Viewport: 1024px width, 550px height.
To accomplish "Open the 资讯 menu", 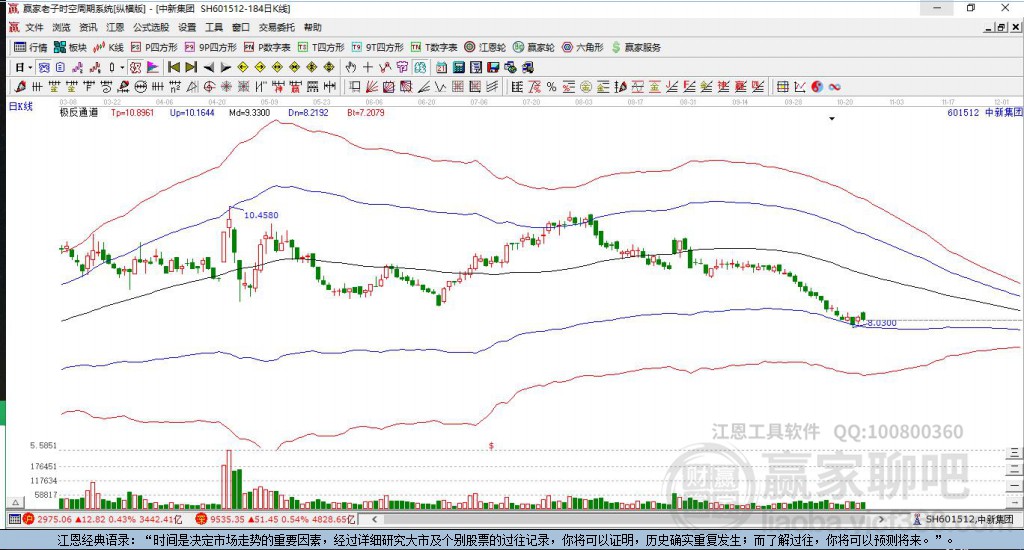I will (x=88, y=27).
